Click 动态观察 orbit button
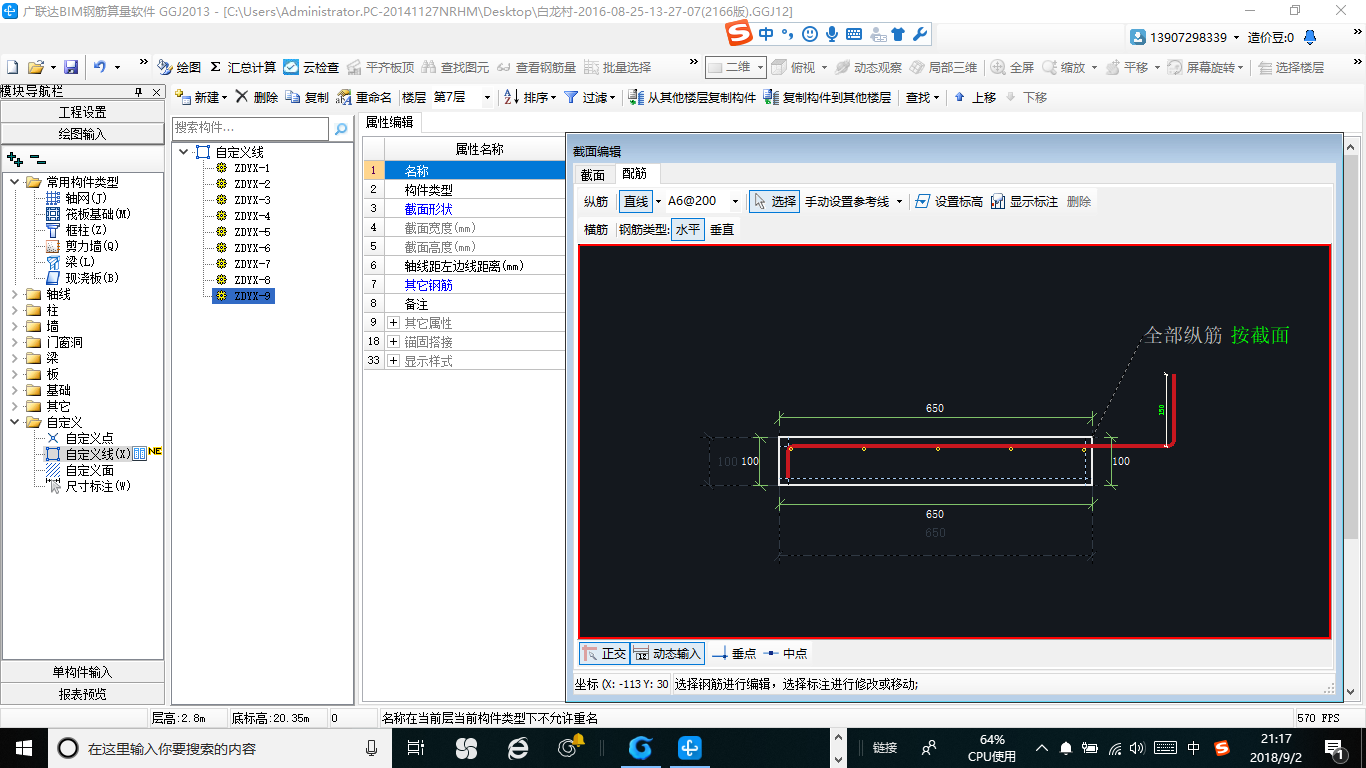 pos(869,67)
